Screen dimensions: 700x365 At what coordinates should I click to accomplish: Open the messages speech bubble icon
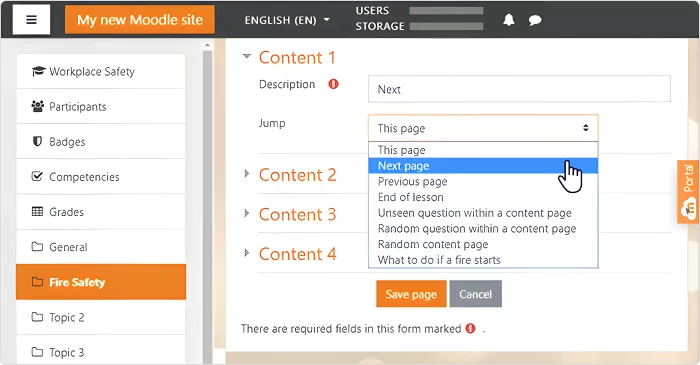[x=535, y=20]
